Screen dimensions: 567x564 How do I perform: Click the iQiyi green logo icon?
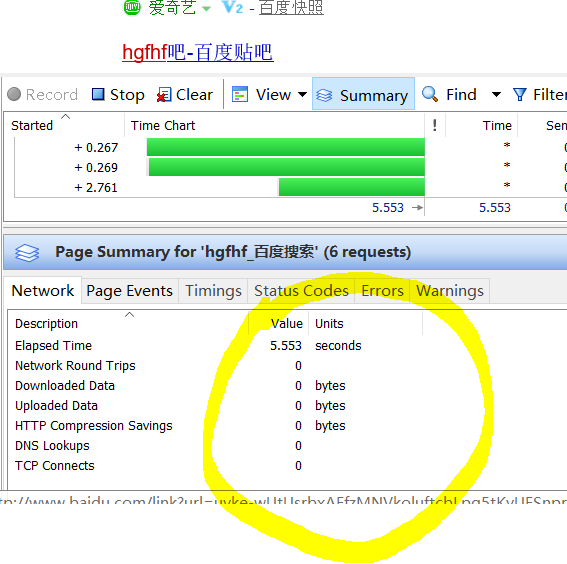click(x=132, y=7)
